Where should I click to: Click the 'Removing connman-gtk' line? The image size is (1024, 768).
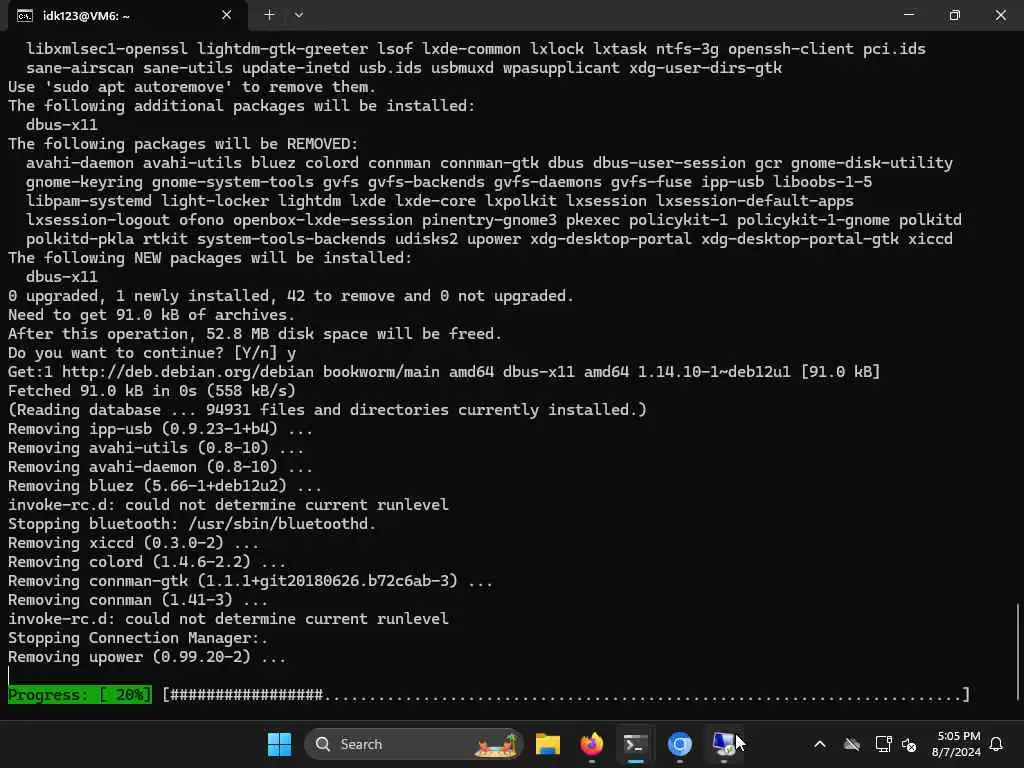tap(250, 581)
